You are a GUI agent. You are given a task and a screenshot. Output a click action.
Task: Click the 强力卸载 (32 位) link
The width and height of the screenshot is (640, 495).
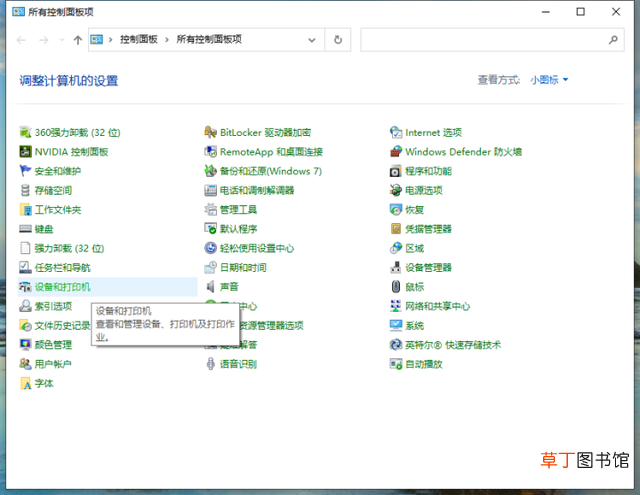pos(69,248)
